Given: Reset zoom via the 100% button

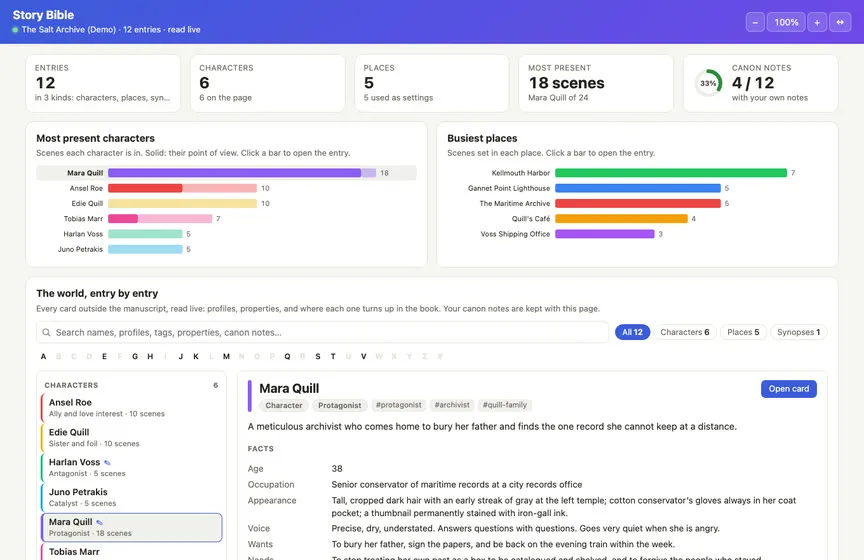Looking at the screenshot, I should pos(786,22).
